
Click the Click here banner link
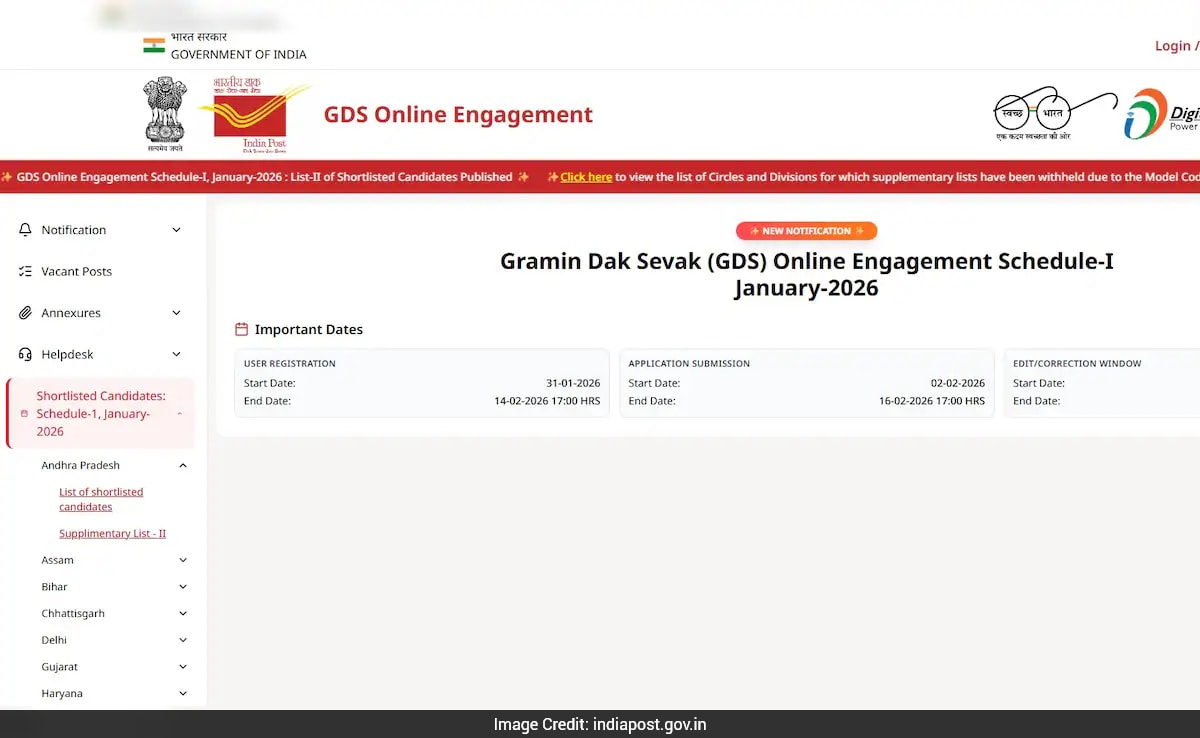point(587,177)
